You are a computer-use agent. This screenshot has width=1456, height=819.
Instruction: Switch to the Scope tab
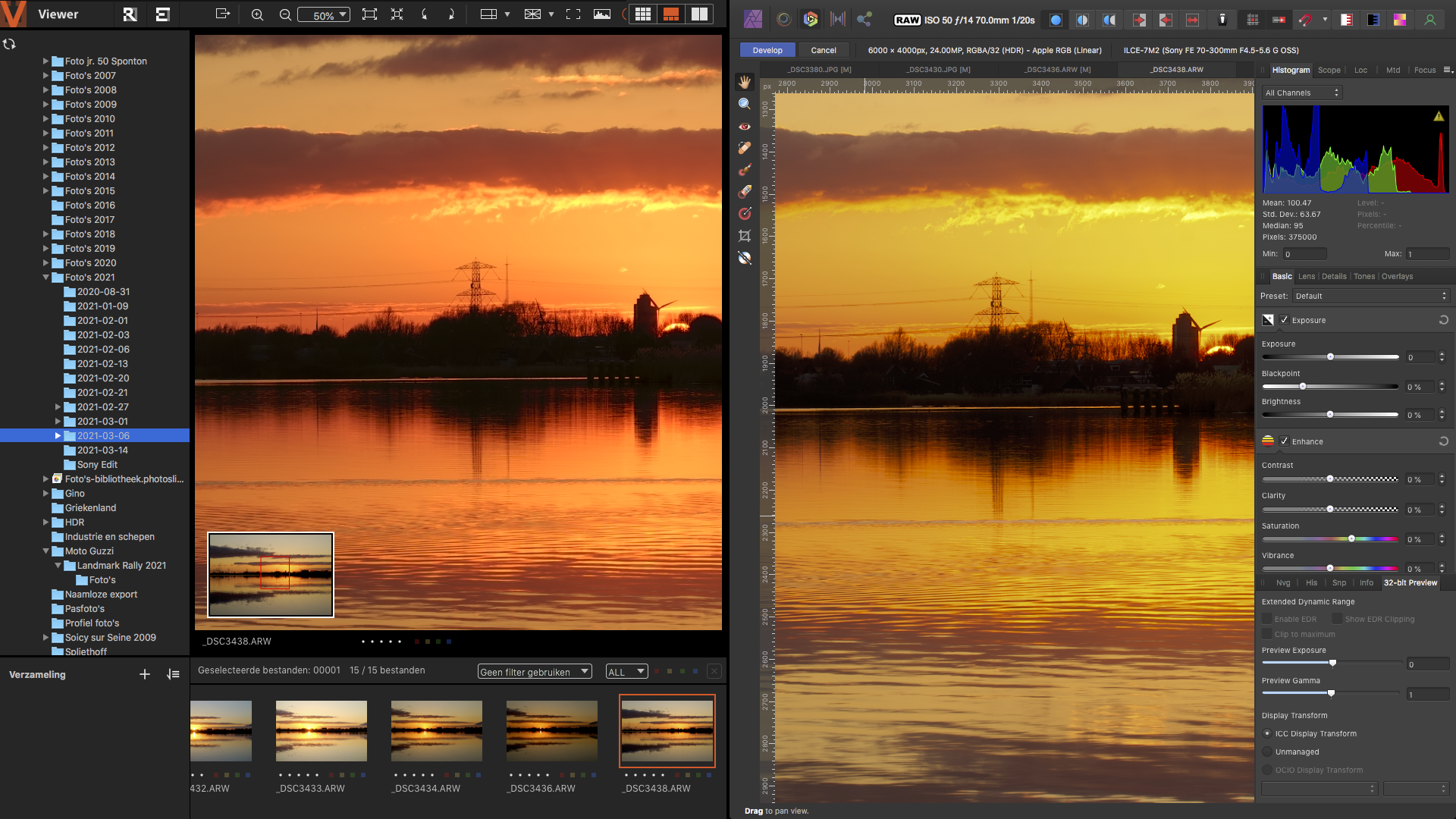(x=1329, y=70)
